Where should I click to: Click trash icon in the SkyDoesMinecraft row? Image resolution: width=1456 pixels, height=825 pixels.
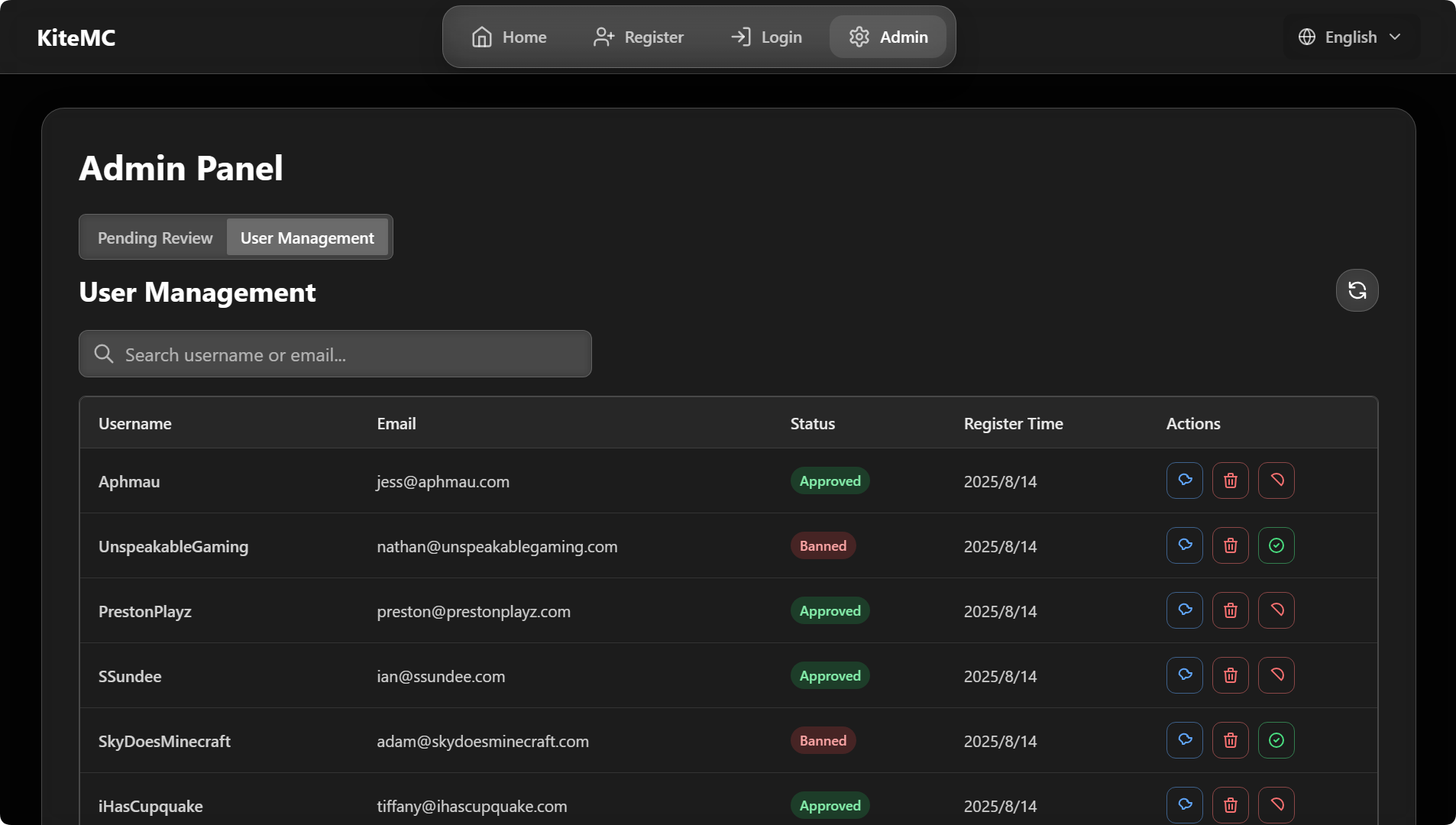point(1230,740)
